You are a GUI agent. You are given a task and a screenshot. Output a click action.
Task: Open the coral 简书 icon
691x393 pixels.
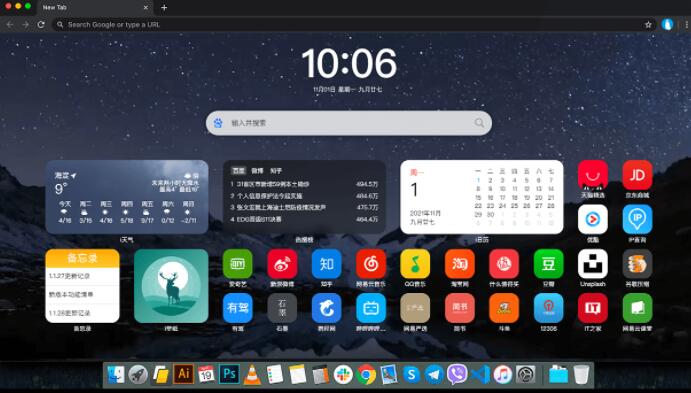coord(460,308)
